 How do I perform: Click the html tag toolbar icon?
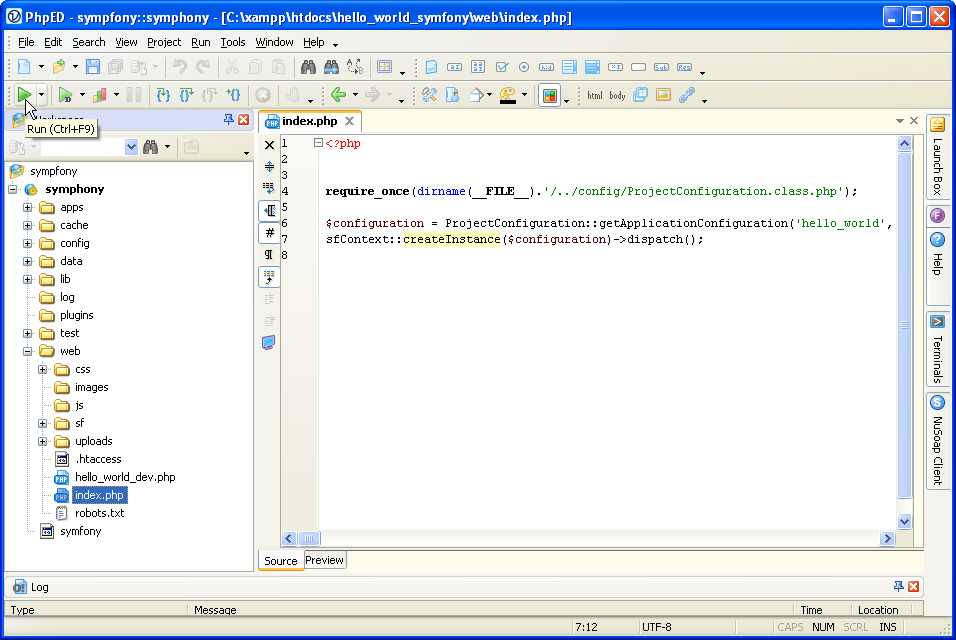595,96
